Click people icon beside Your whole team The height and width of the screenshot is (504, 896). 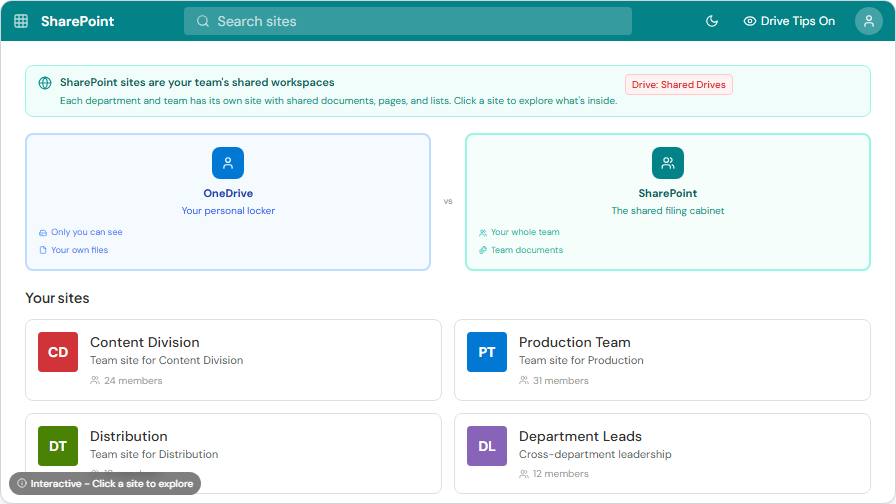tap(483, 233)
